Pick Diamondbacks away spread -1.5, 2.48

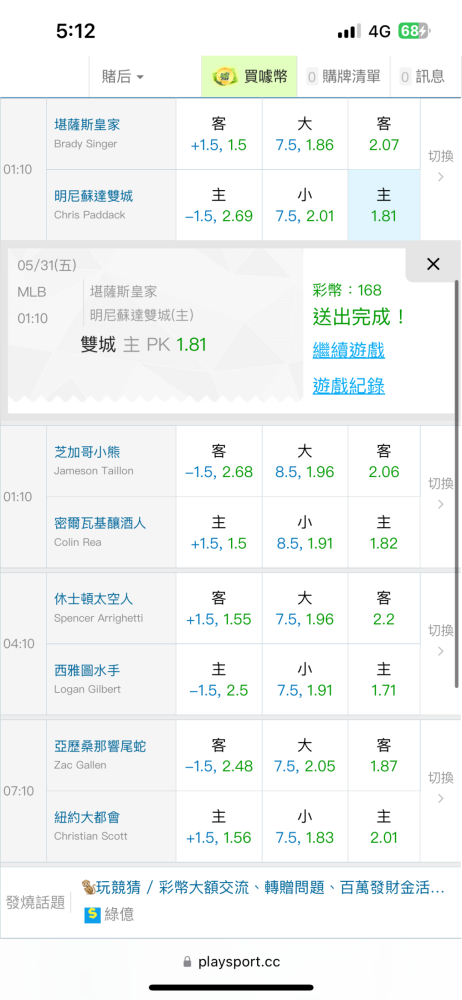coord(219,756)
